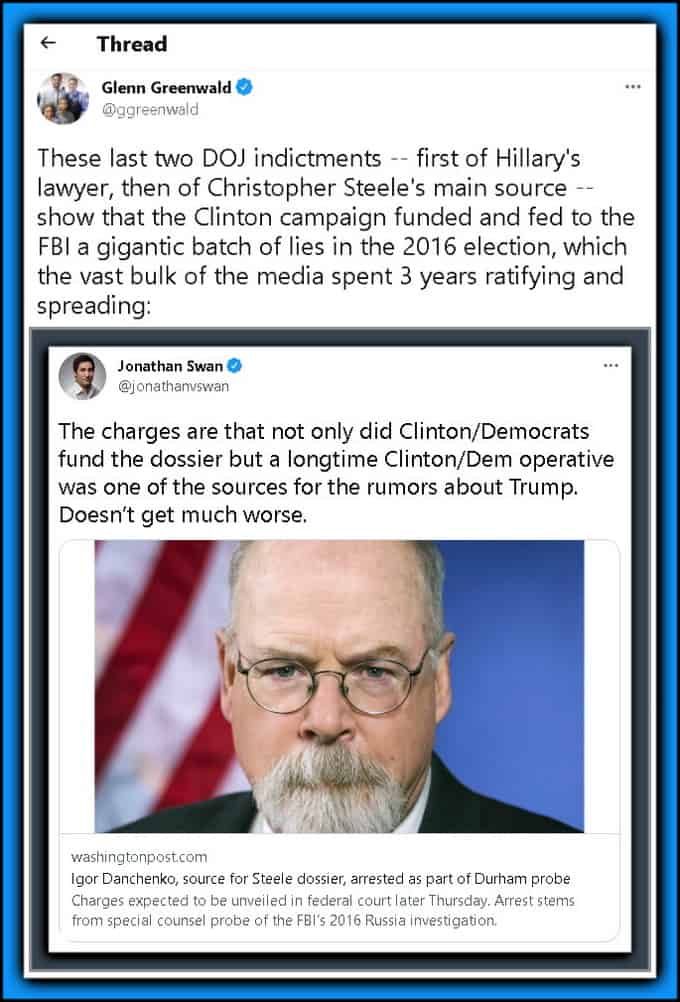Image resolution: width=680 pixels, height=1002 pixels.
Task: Open Jonathan Swan's profile avatar
Action: pyautogui.click(x=82, y=376)
